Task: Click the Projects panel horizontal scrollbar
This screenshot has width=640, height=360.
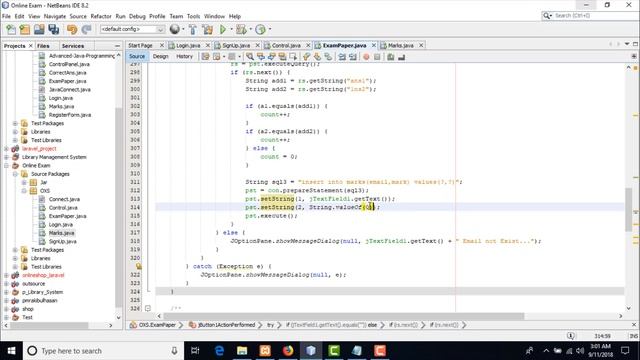Action: tap(49, 325)
